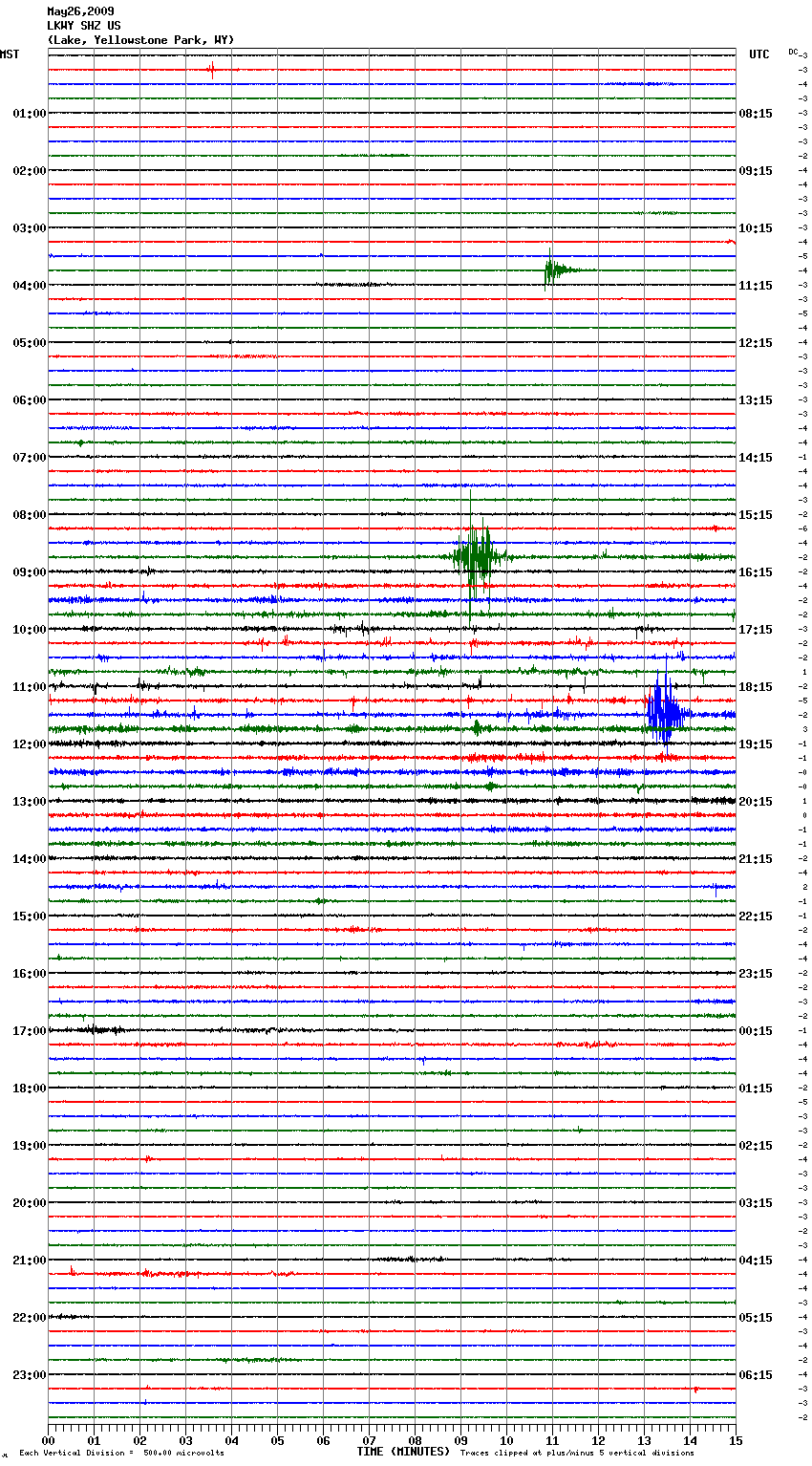The height and width of the screenshot is (1466, 812).
Task: Click "Traces clipped at plus/minus 5 vertical divisions" note
Action: coord(577,1454)
